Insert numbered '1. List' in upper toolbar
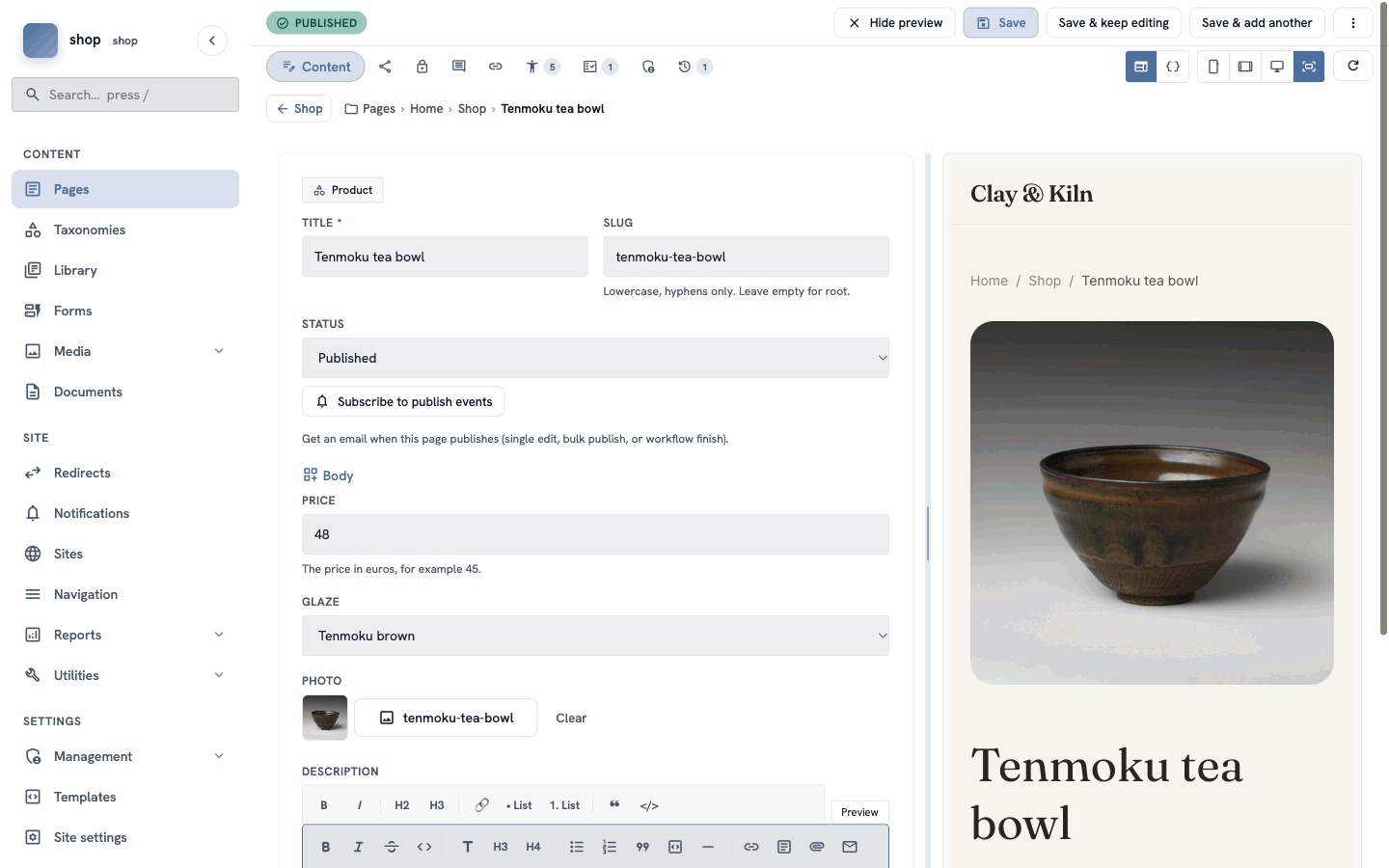1389x868 pixels. pos(564,805)
